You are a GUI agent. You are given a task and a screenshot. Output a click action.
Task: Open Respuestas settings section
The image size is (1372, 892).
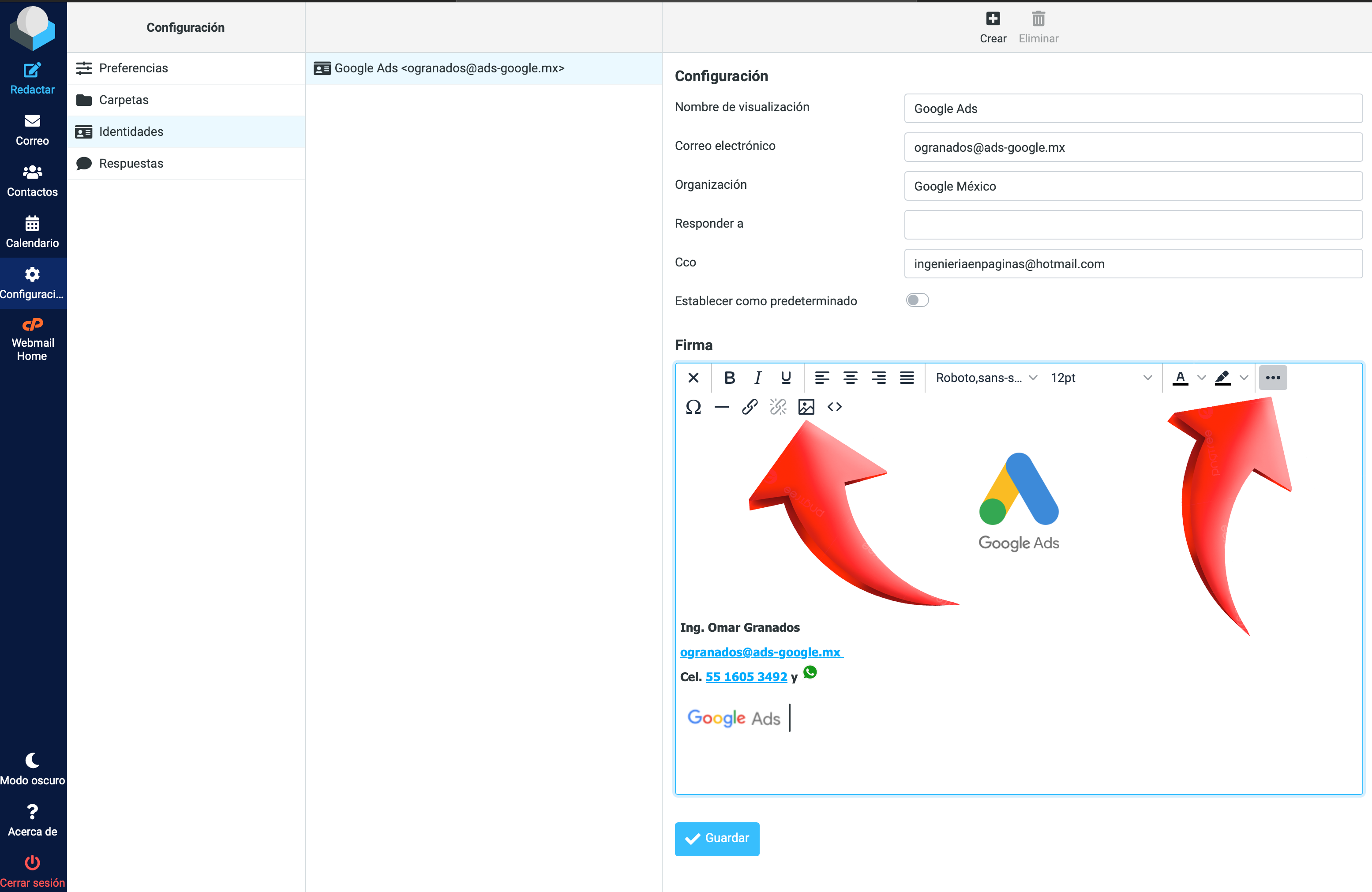coord(186,163)
